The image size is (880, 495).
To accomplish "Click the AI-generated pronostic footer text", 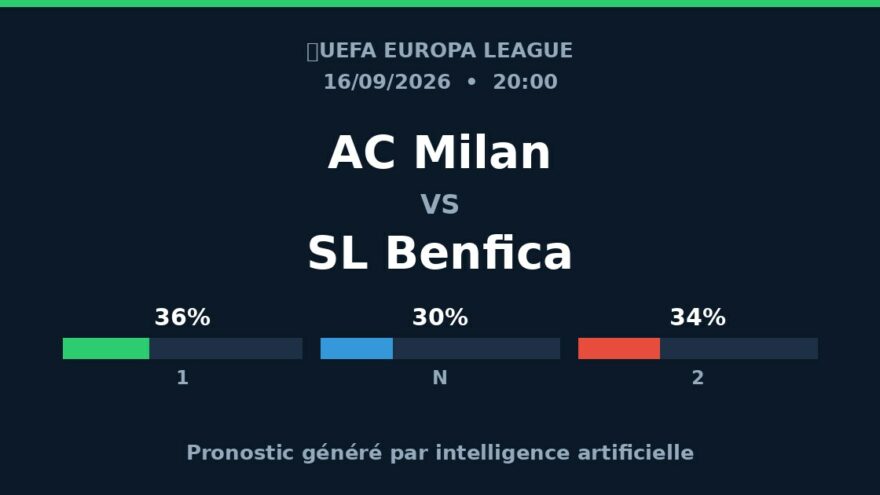I will [440, 453].
